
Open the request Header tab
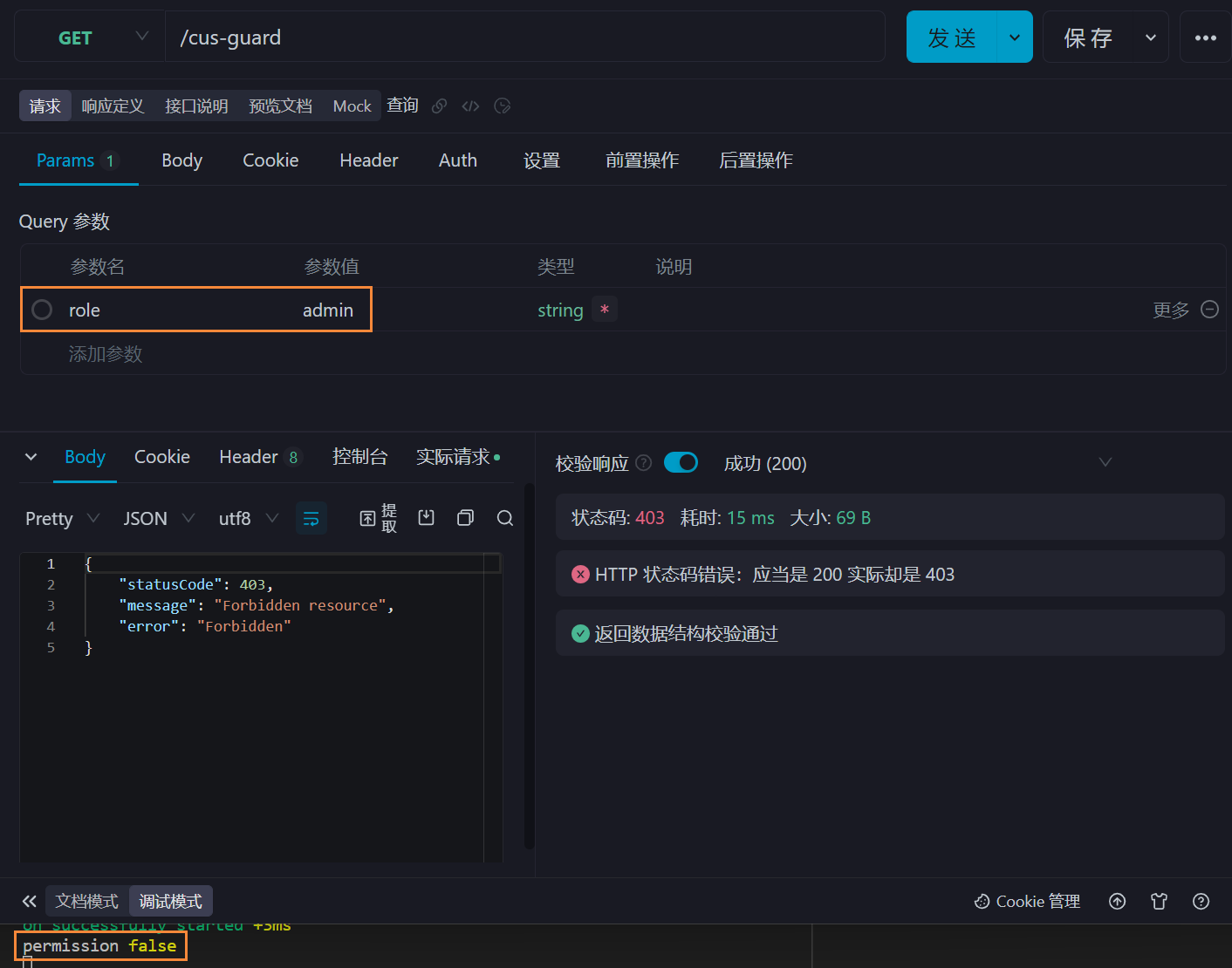coord(368,160)
